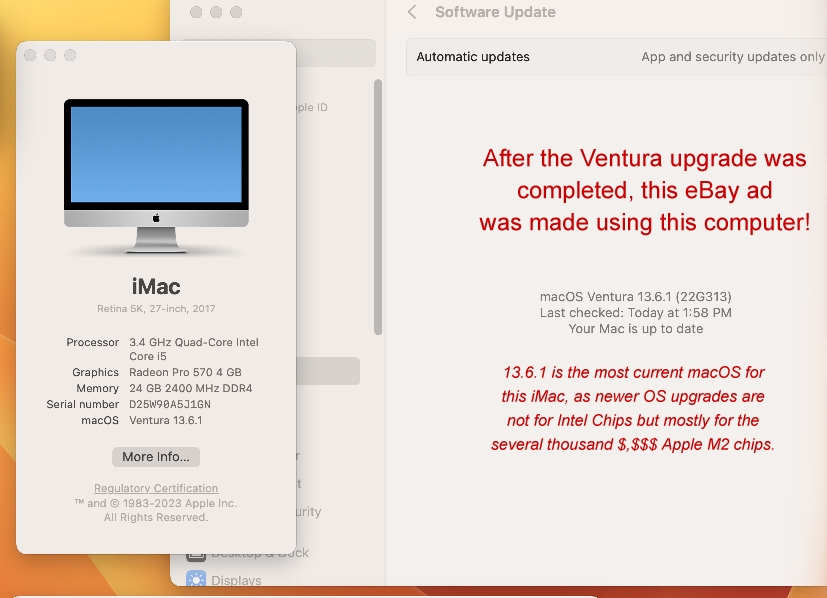Click the sidebar search field in System Settings
The height and width of the screenshot is (598, 827).
(335, 53)
